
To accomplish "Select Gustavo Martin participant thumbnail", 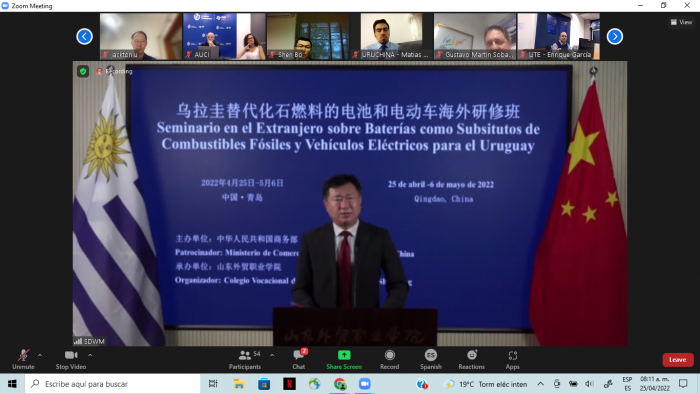I will pos(475,36).
